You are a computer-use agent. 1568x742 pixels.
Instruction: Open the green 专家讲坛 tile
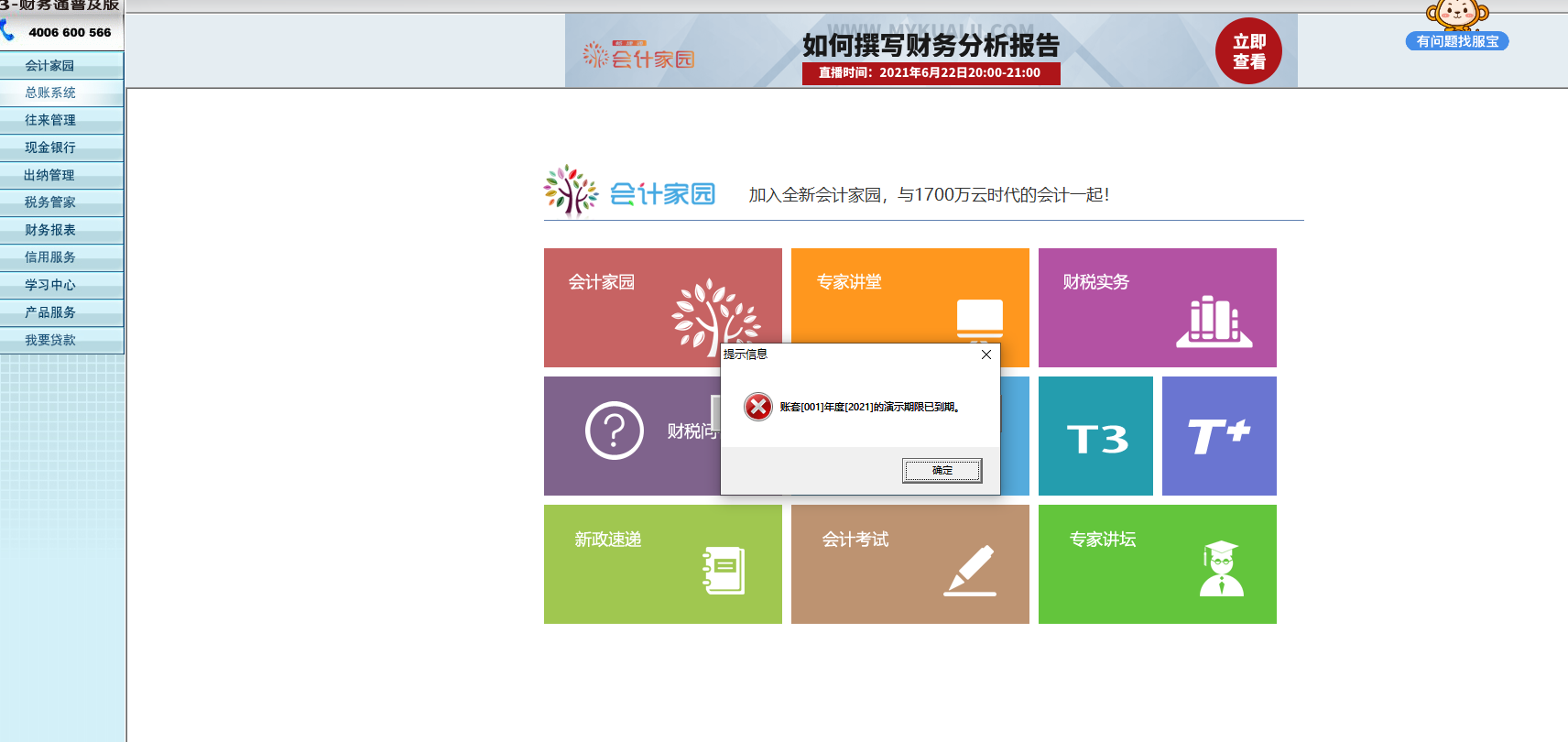(1158, 564)
